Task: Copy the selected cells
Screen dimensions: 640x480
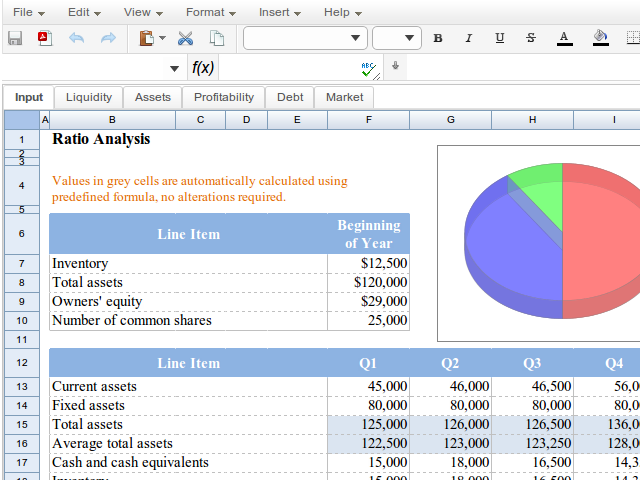Action: 216,39
